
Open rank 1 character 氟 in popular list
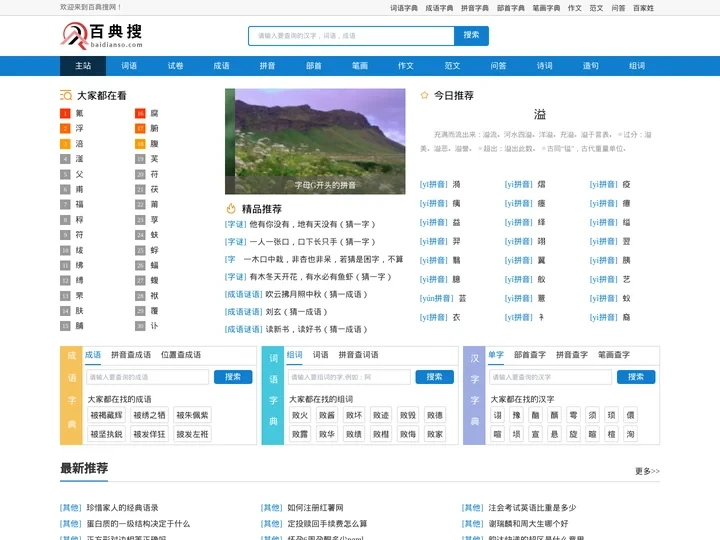(79, 113)
